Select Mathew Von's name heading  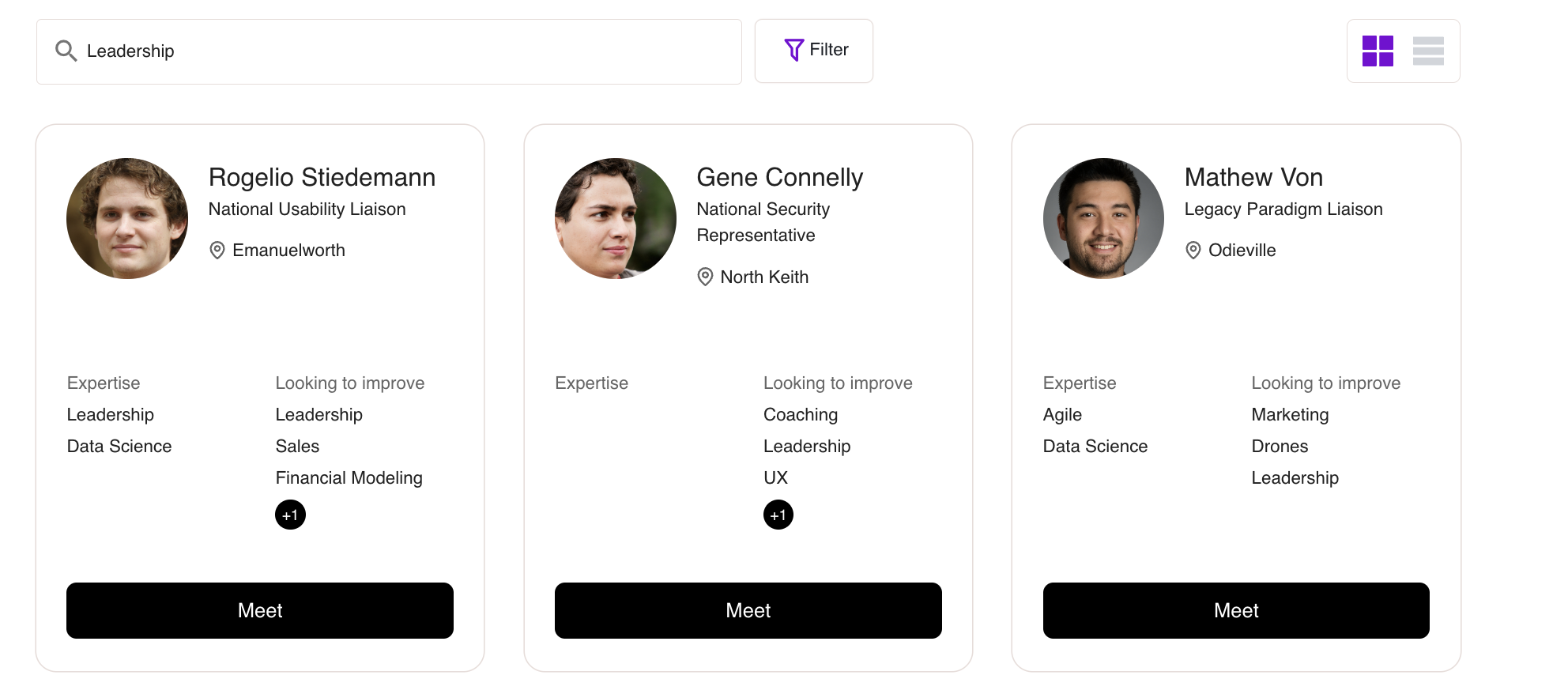point(1253,177)
